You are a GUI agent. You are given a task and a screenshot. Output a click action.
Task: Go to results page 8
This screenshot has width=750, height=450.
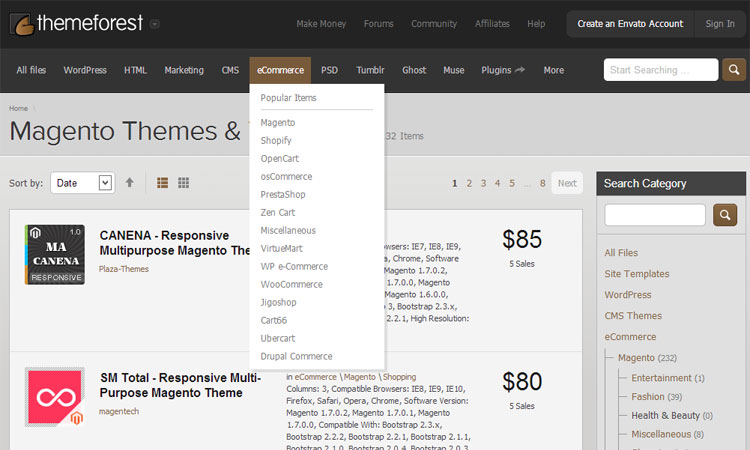[542, 183]
